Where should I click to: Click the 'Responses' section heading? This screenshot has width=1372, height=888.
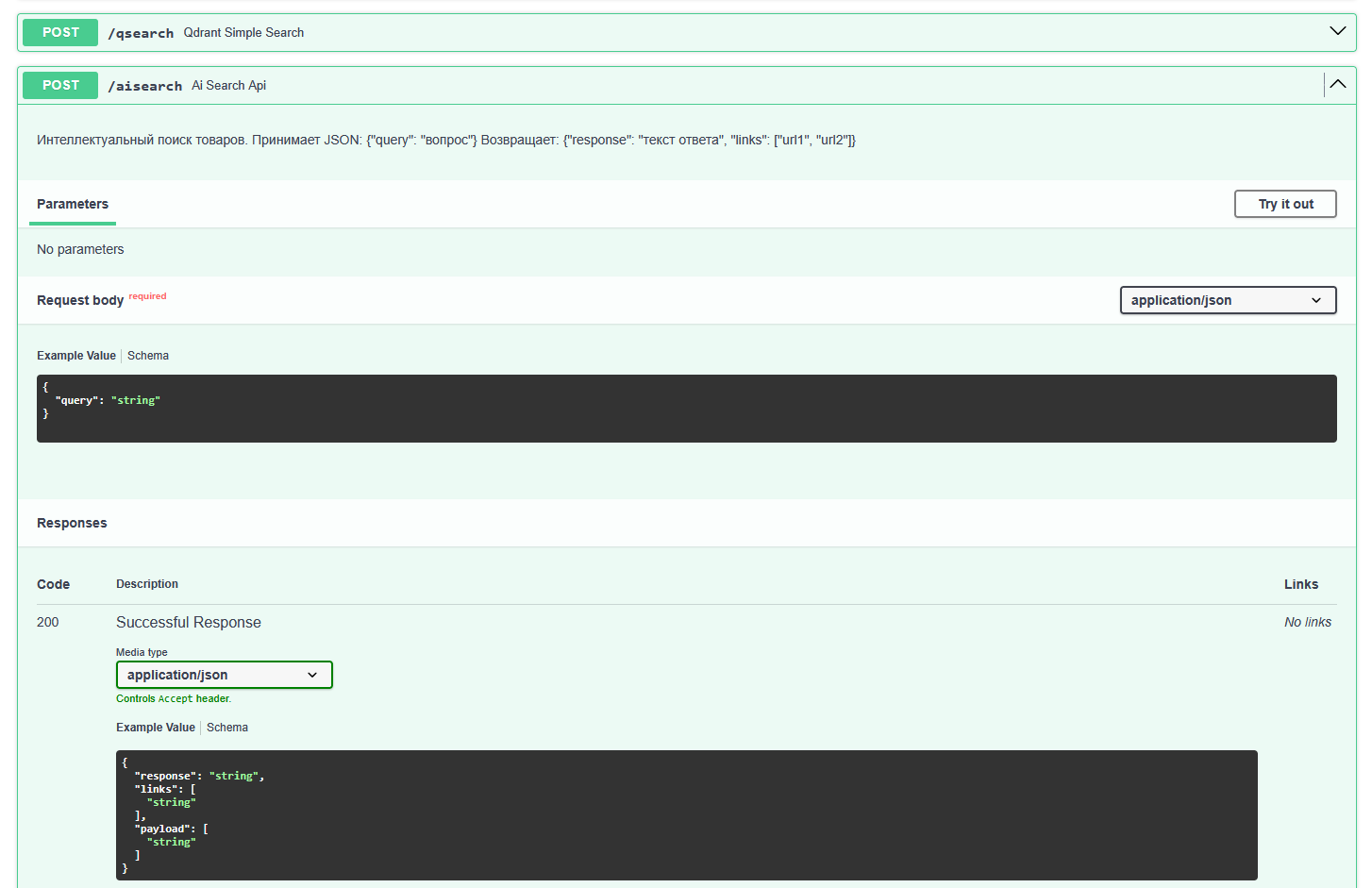pyautogui.click(x=72, y=523)
